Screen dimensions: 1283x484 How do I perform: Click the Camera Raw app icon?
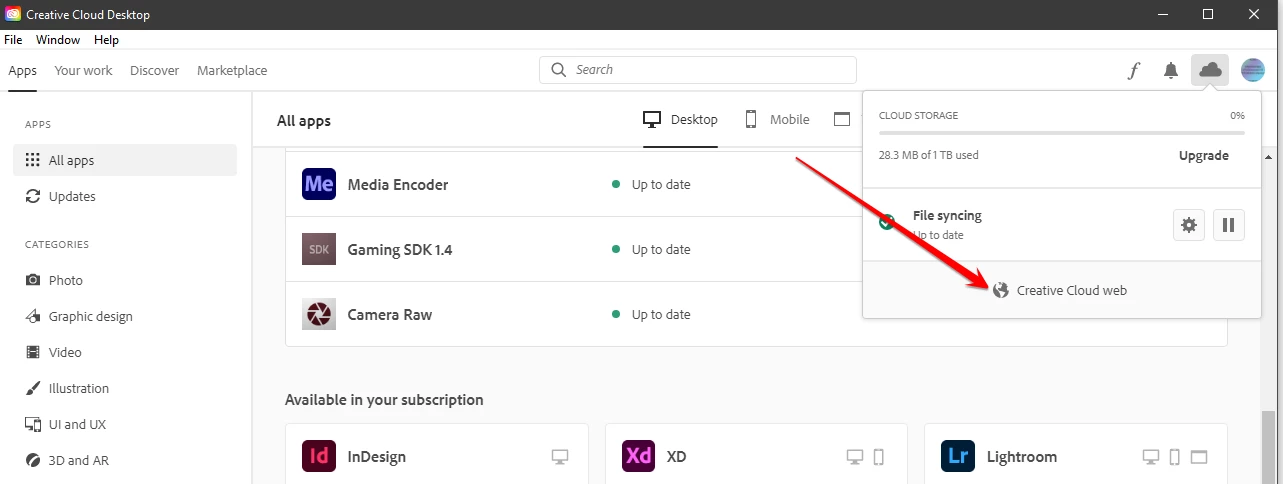319,314
